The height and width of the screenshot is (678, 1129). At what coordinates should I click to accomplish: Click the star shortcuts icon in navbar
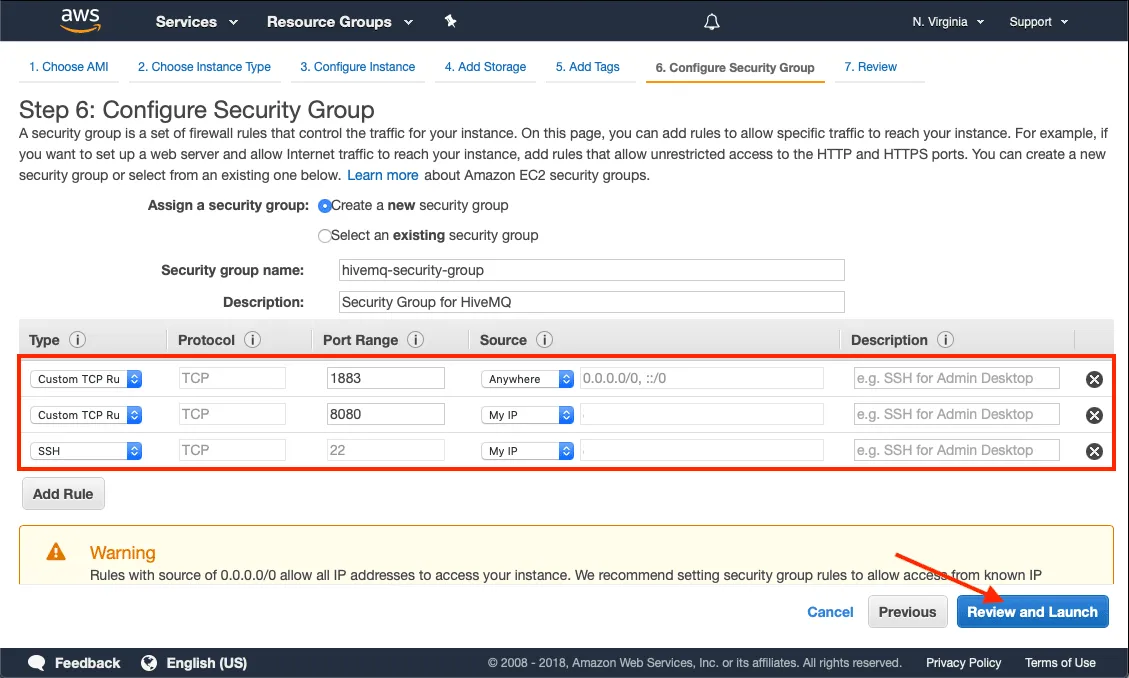(x=450, y=20)
